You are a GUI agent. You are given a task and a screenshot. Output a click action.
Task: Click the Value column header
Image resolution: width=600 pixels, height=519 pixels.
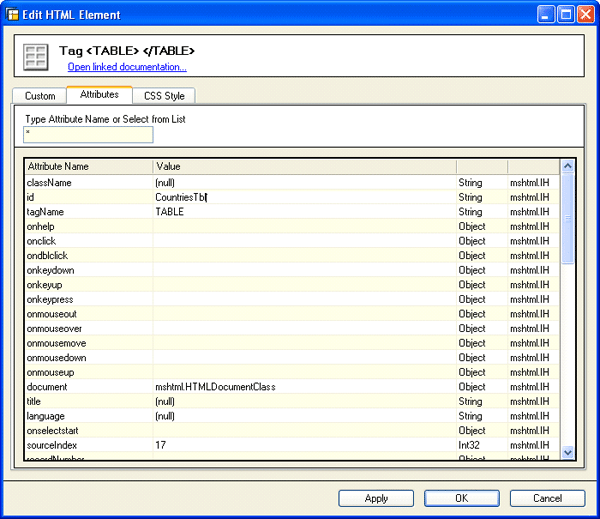tap(304, 166)
